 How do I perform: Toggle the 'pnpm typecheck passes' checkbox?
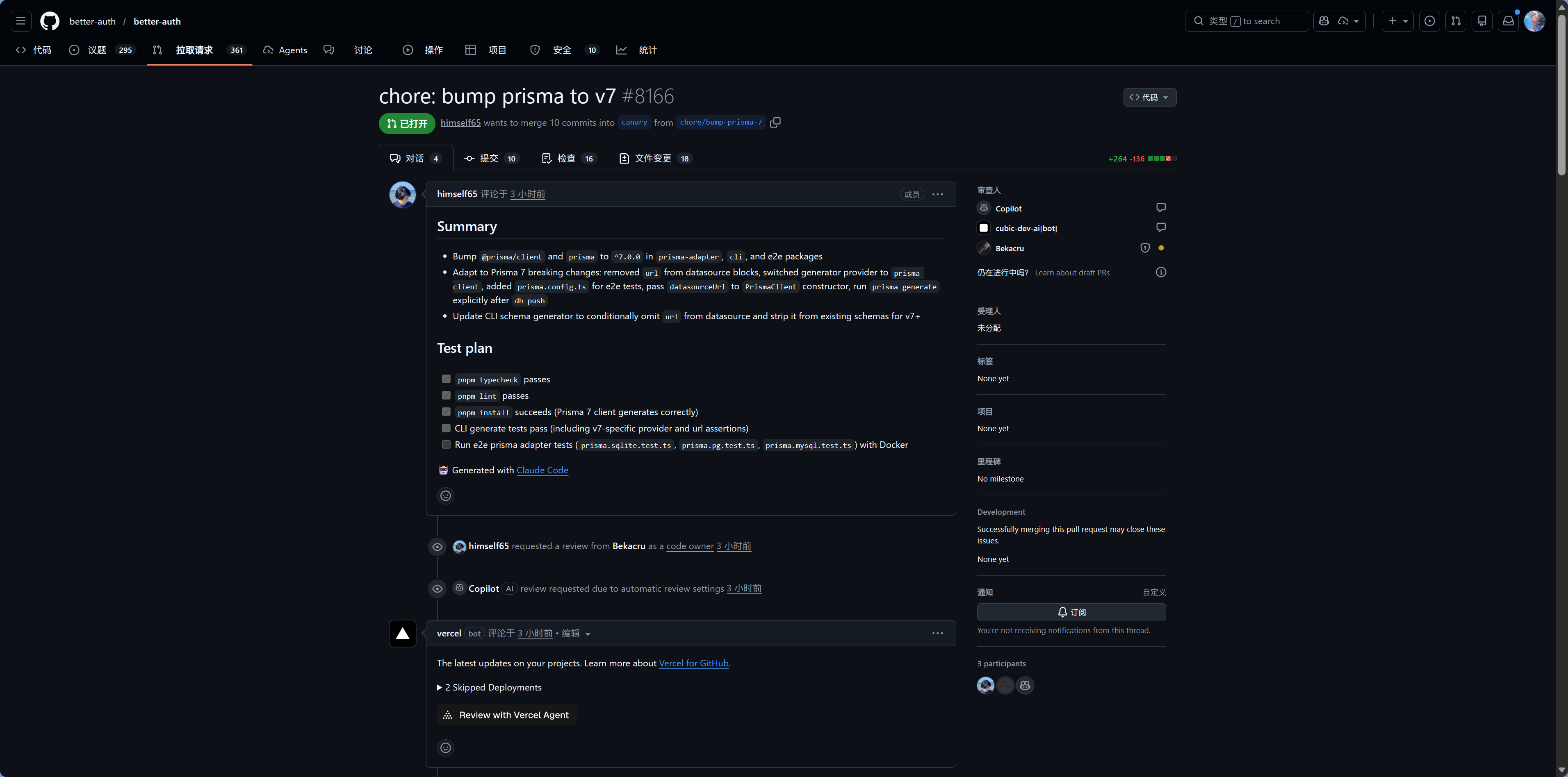tap(446, 379)
